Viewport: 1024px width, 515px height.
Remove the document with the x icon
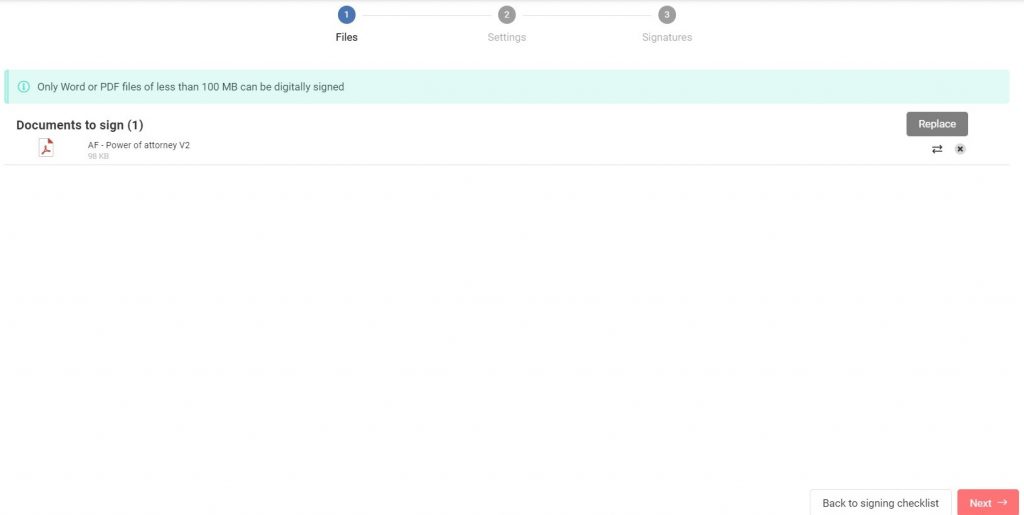[x=960, y=149]
